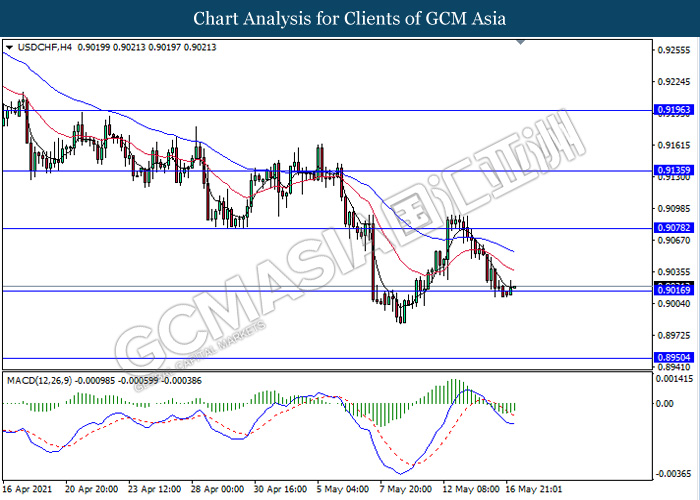Select the 0.89504 horizontal line price label
Image resolution: width=700 pixels, height=500 pixels.
click(674, 358)
